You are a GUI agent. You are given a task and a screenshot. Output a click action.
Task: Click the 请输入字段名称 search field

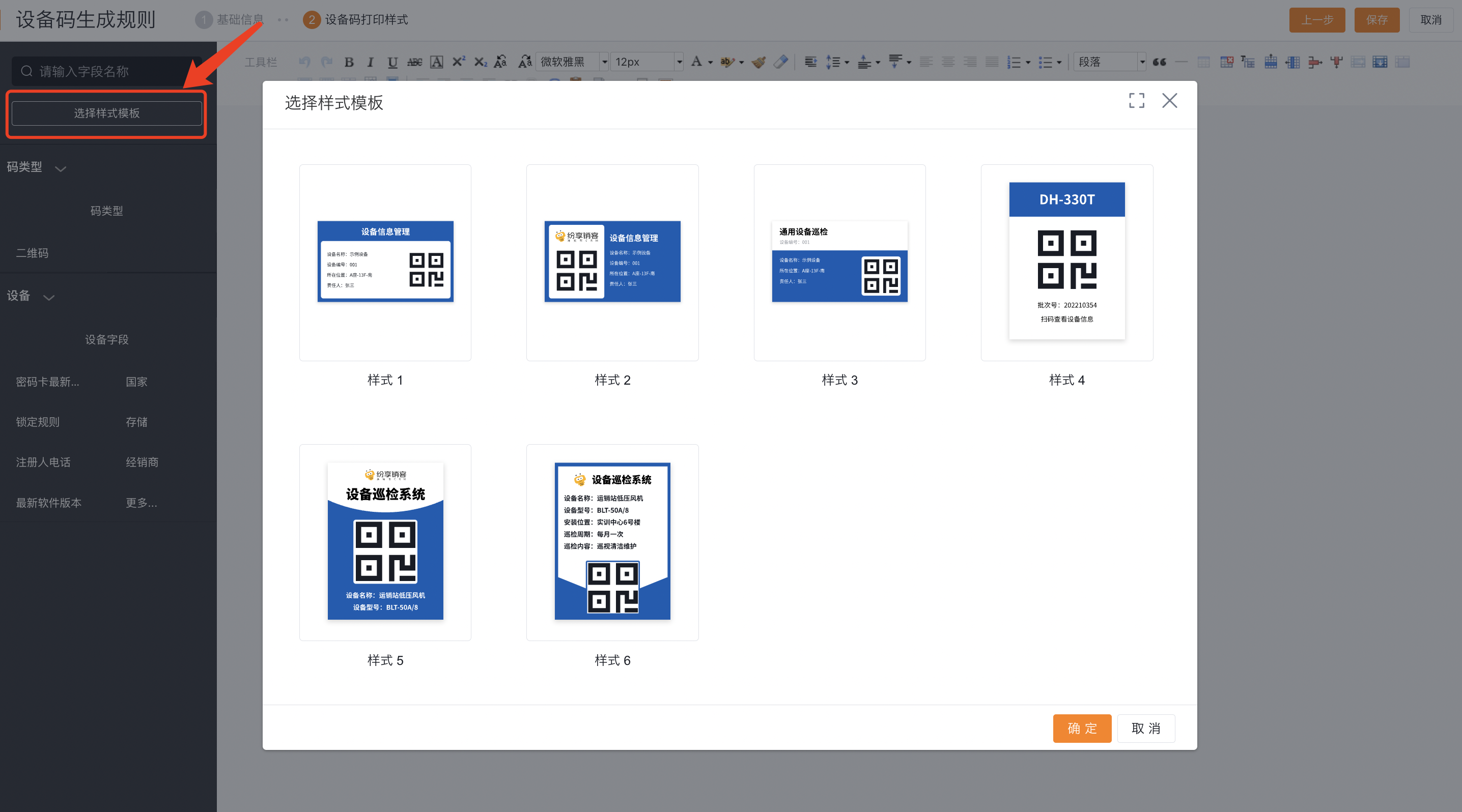(x=107, y=71)
